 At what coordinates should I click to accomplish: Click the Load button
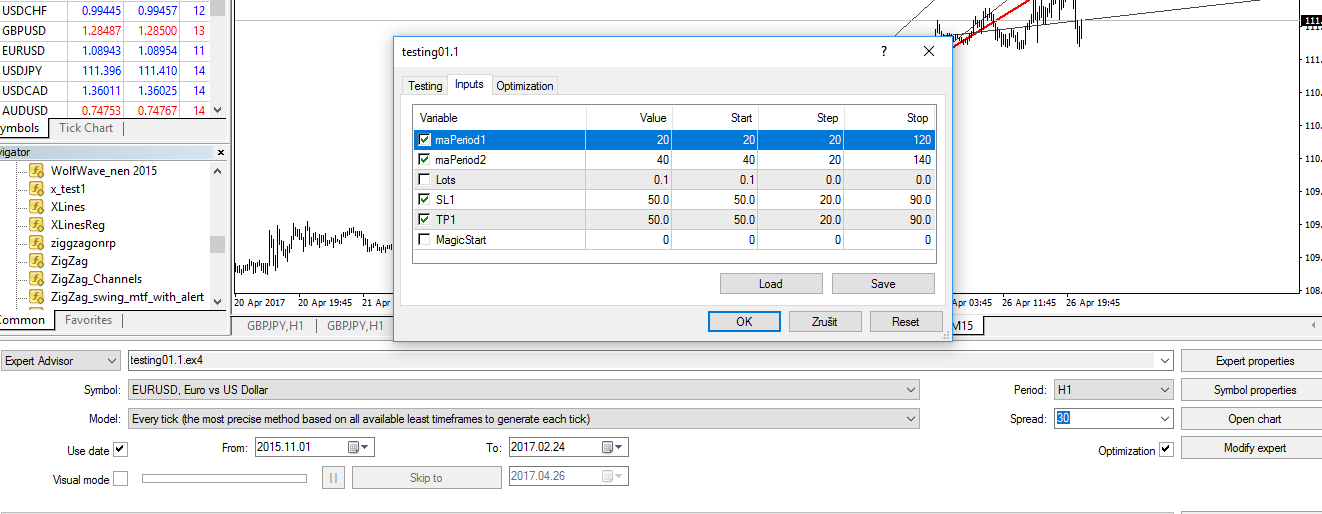771,284
